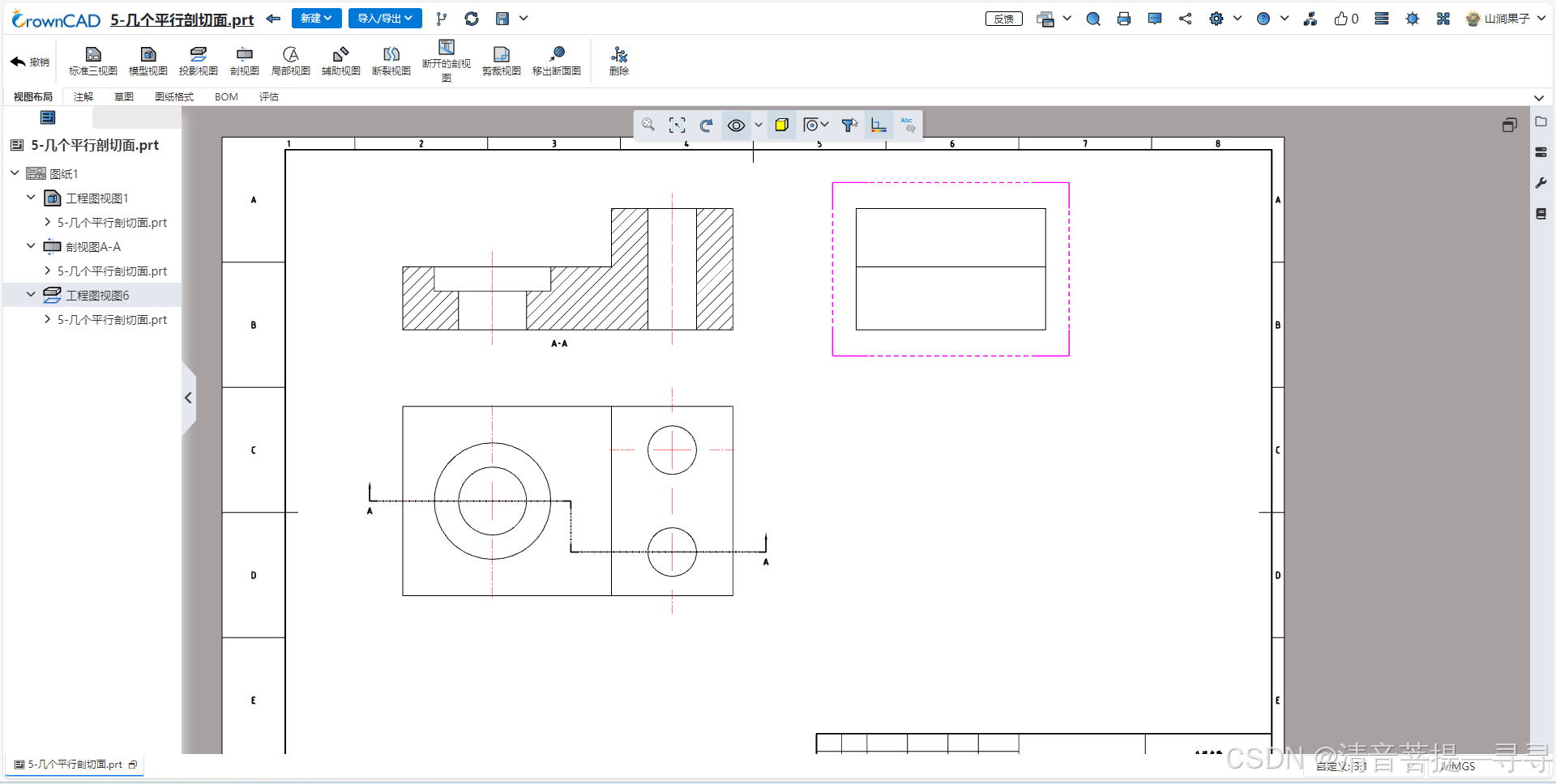Collapse the left panel with arrow handle

[x=188, y=398]
